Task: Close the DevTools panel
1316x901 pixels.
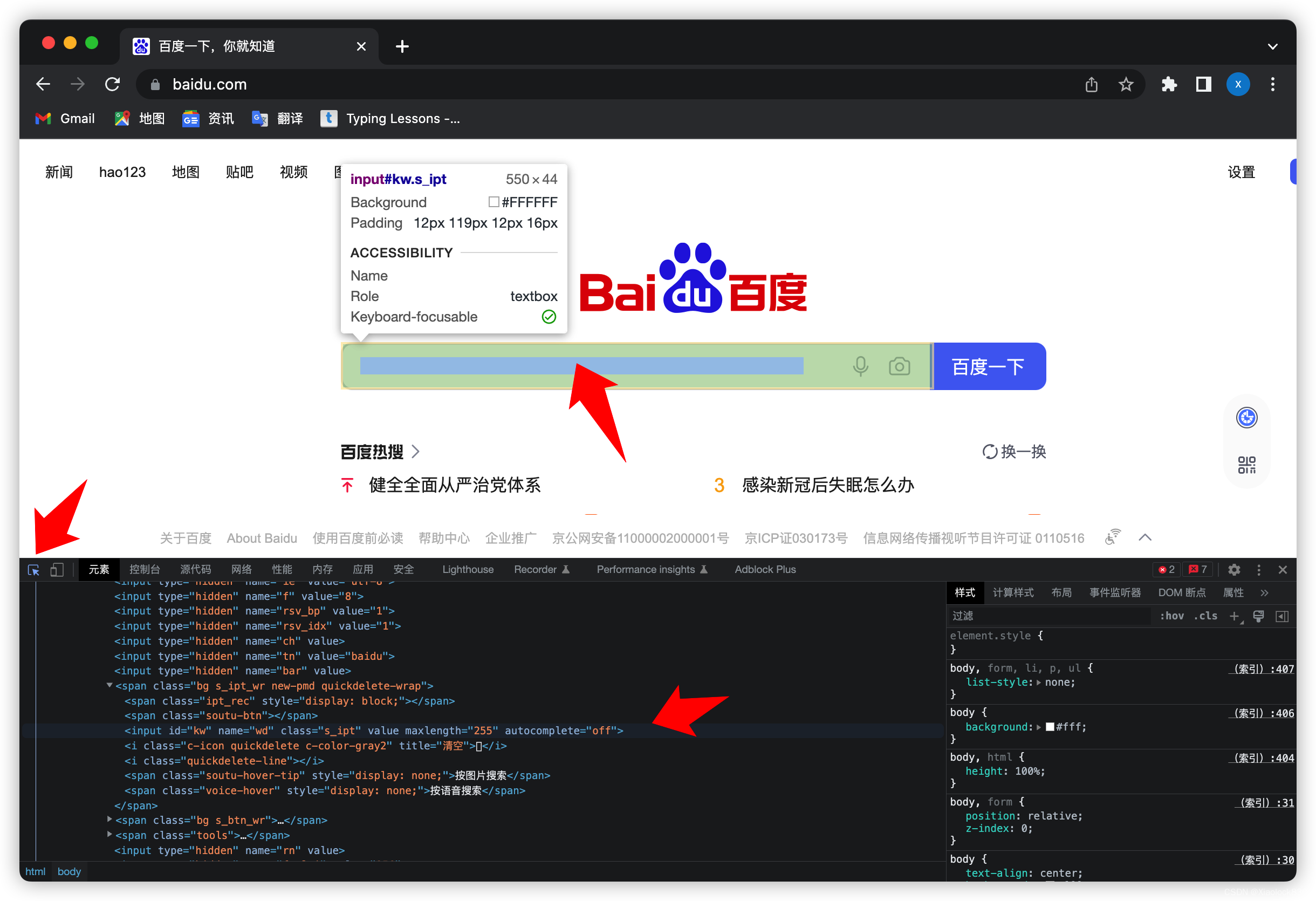Action: (x=1283, y=570)
